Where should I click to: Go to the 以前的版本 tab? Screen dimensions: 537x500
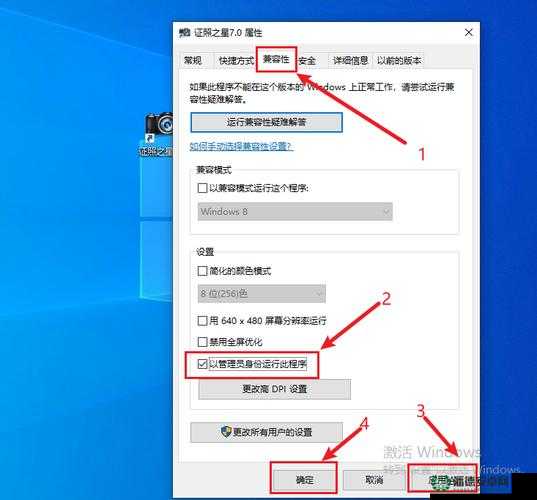399,61
